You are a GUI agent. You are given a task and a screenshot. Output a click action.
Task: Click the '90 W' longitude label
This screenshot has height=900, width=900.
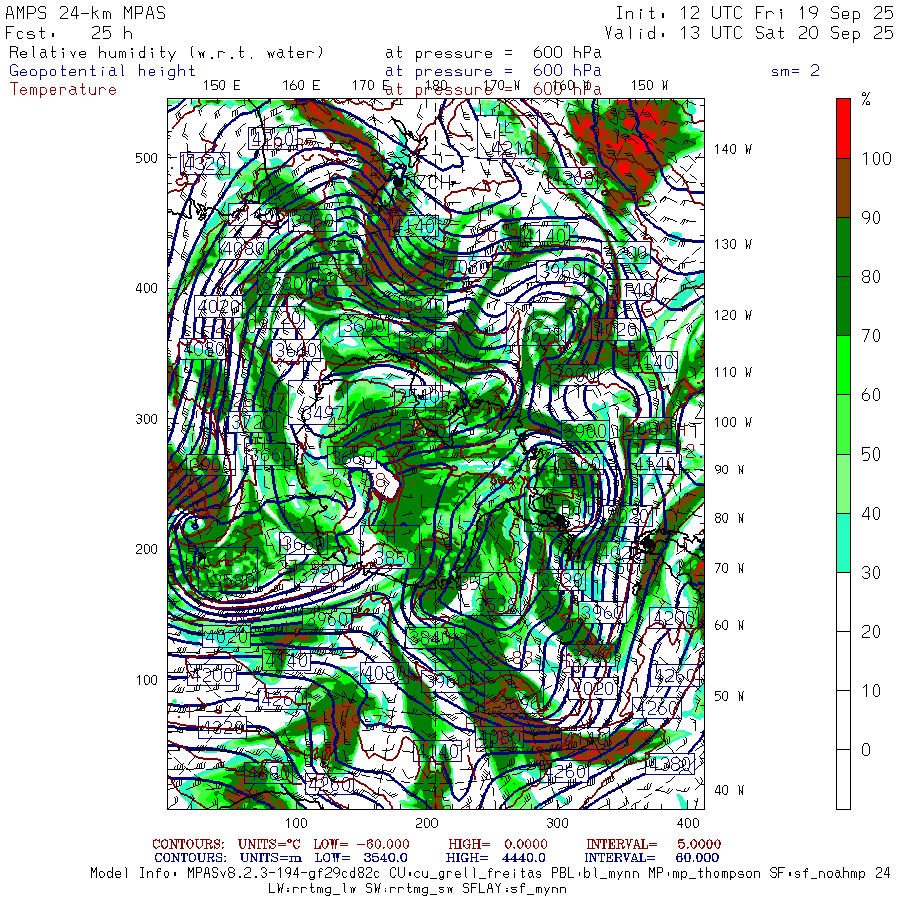click(729, 470)
